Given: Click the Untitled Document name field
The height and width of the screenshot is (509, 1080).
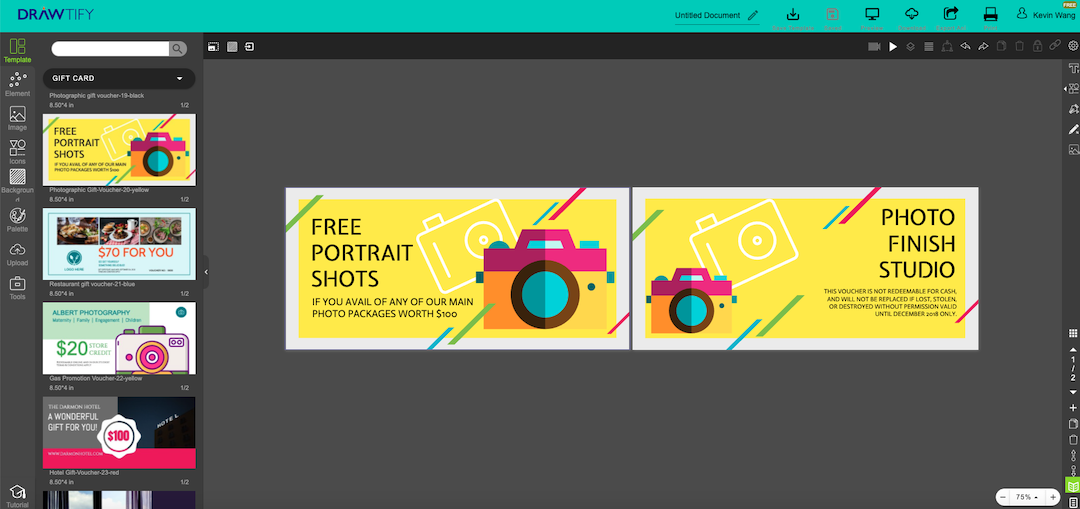Looking at the screenshot, I should (707, 15).
